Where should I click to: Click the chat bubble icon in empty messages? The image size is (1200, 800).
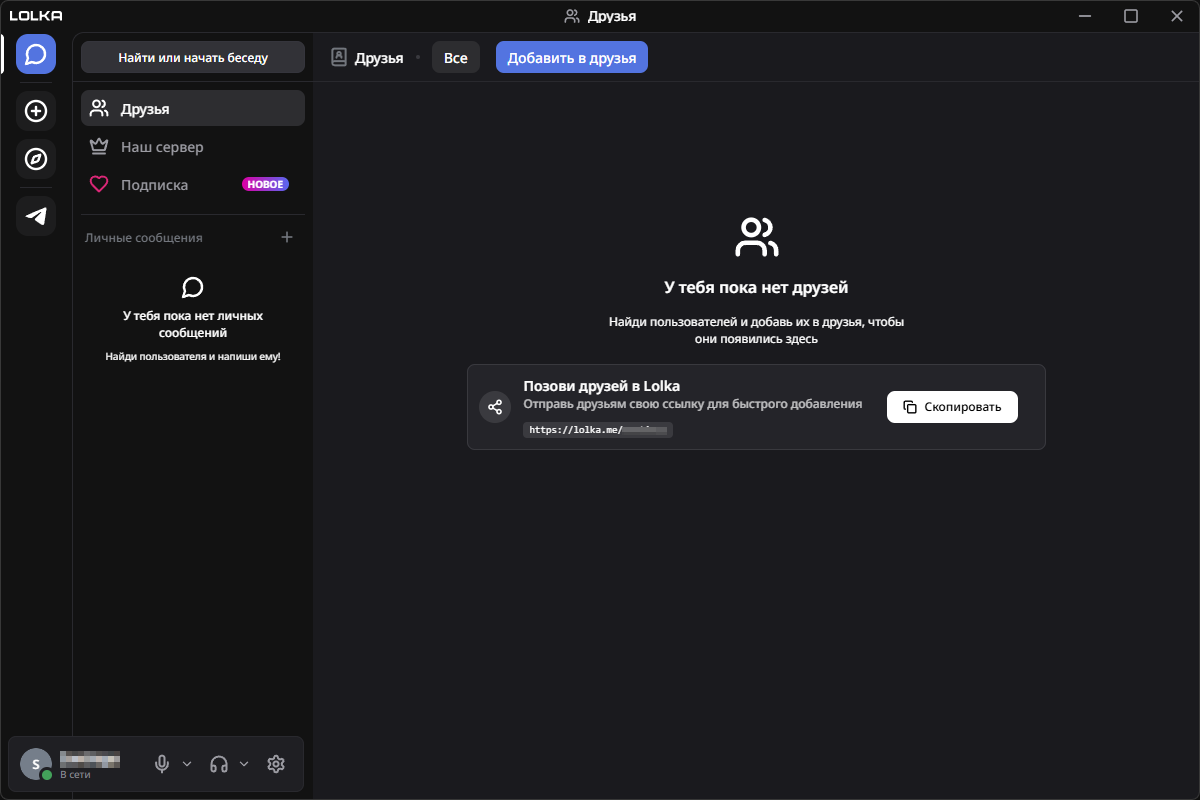click(193, 288)
